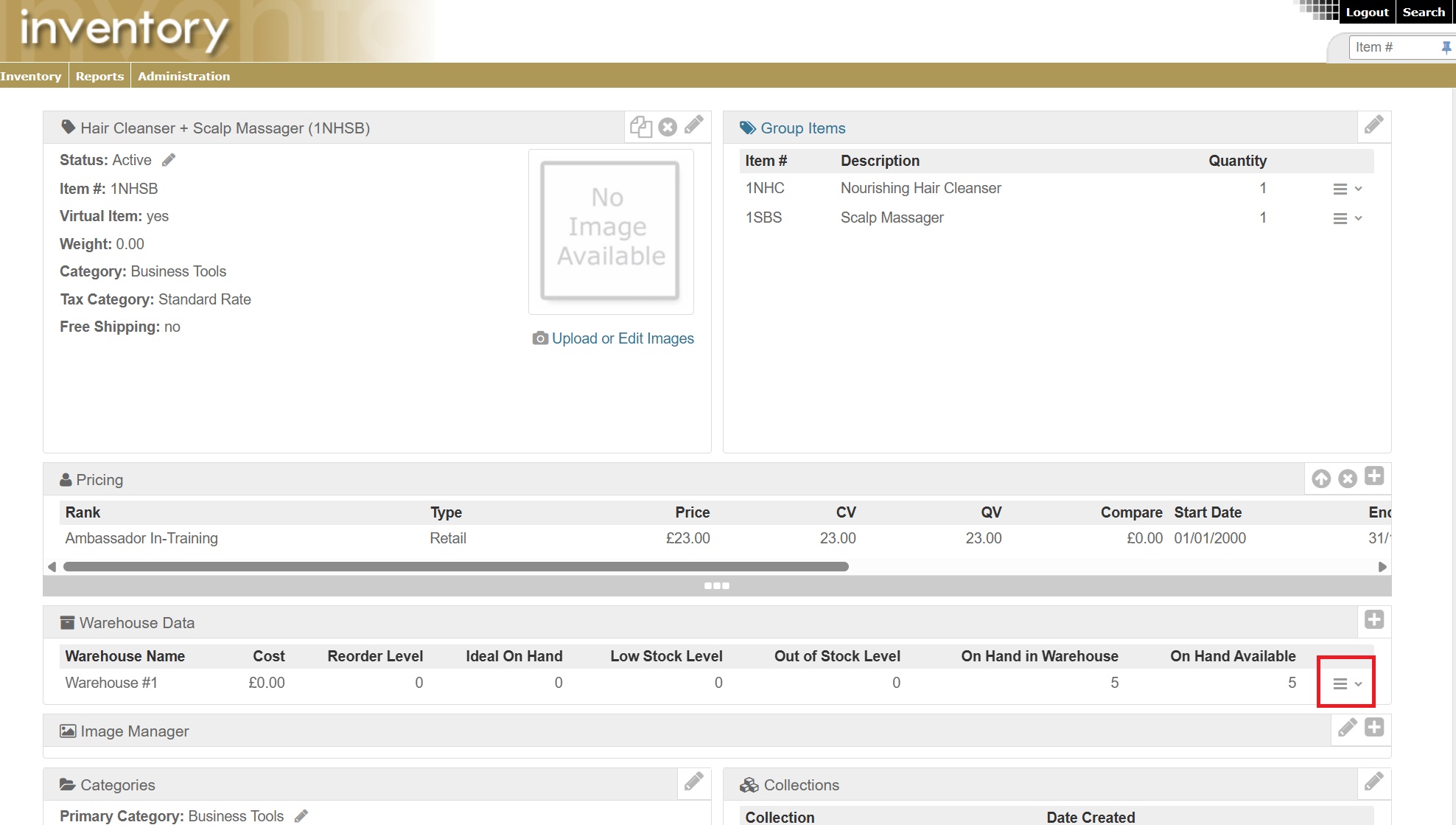The width and height of the screenshot is (1456, 825).
Task: Open the Reports menu
Action: point(99,76)
